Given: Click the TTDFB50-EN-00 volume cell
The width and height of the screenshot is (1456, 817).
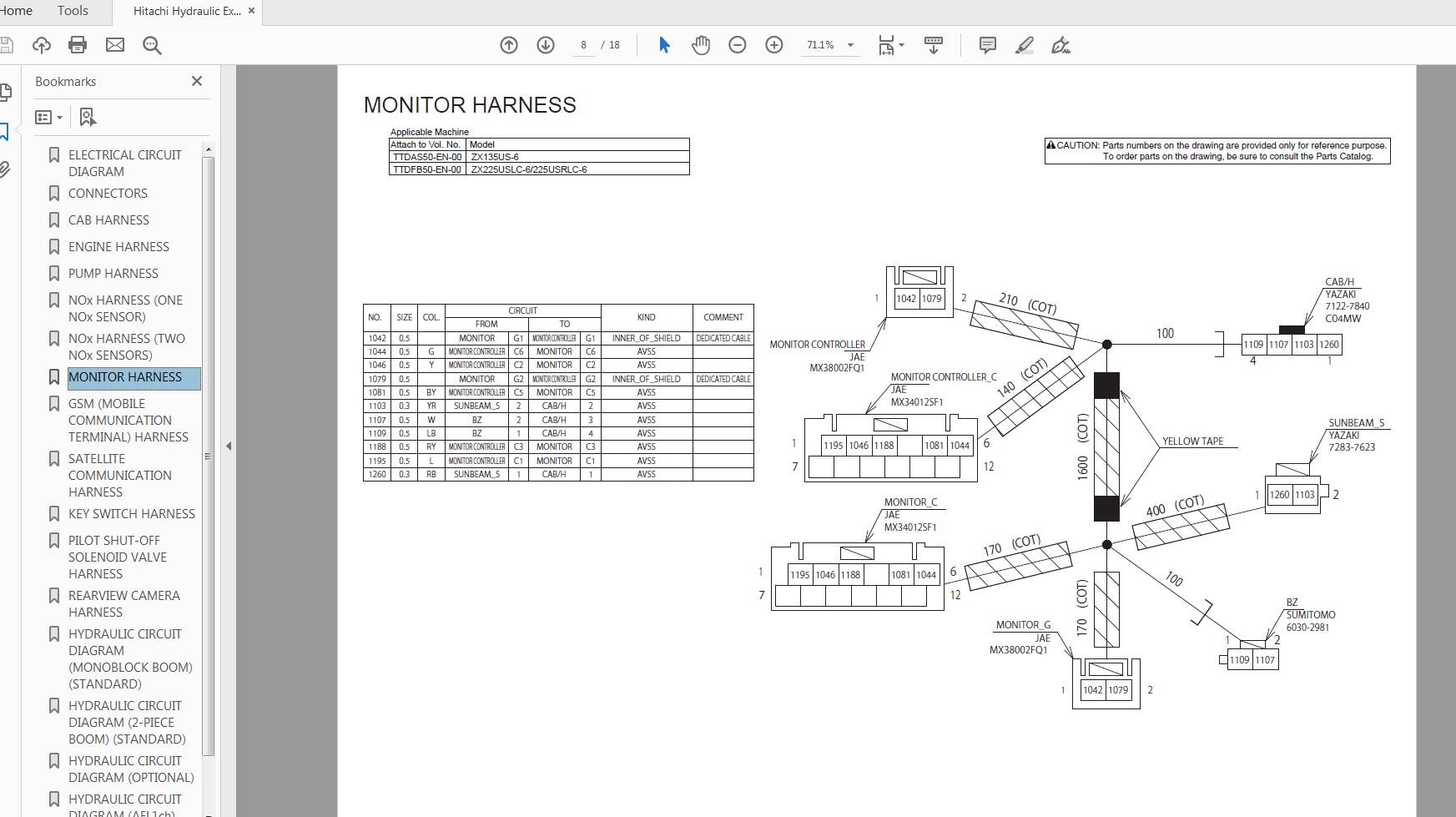Looking at the screenshot, I should pos(427,169).
